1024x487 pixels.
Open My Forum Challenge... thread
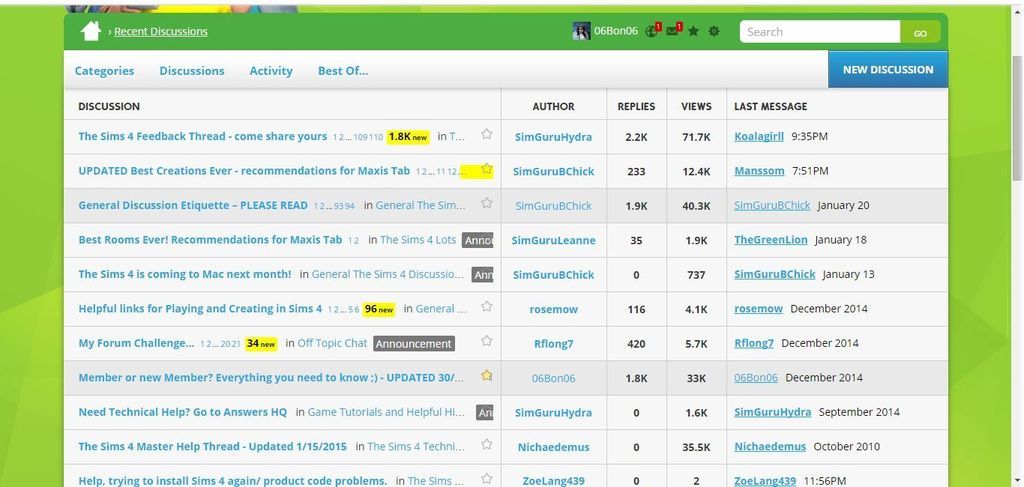136,343
